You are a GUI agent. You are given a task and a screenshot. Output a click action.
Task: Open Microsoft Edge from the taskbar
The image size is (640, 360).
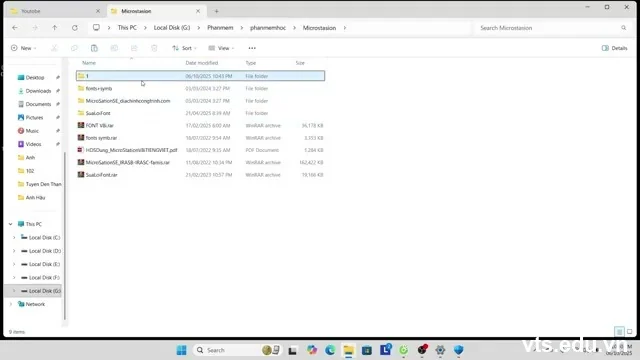click(330, 350)
